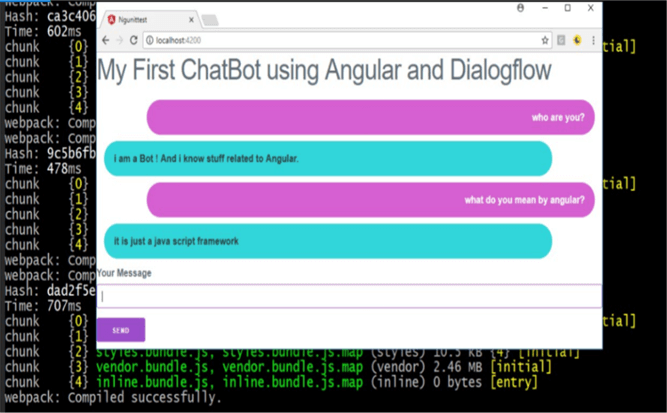Select the 'who are you?' chat bubble

click(371, 117)
